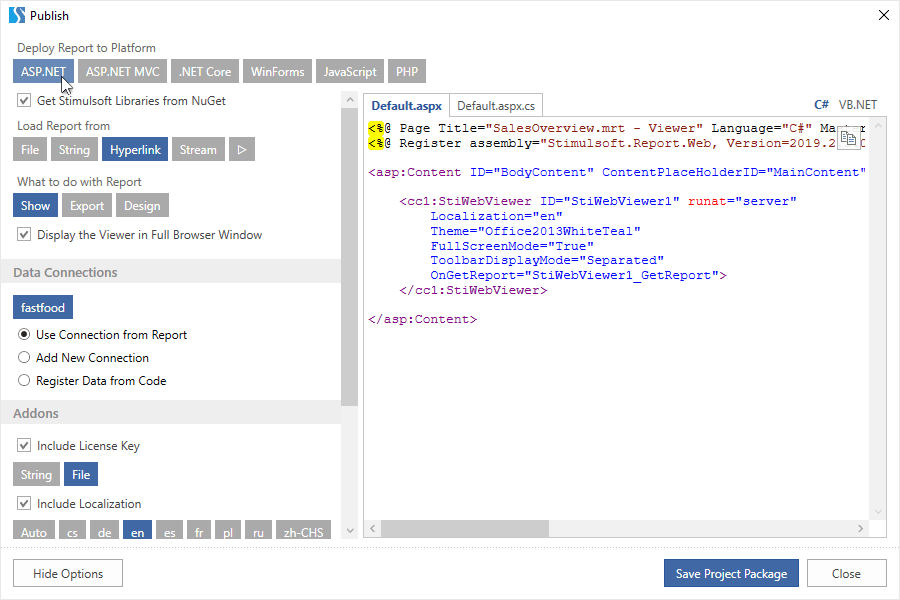Click options panel scroll down arrow
900x600 pixels.
[350, 531]
